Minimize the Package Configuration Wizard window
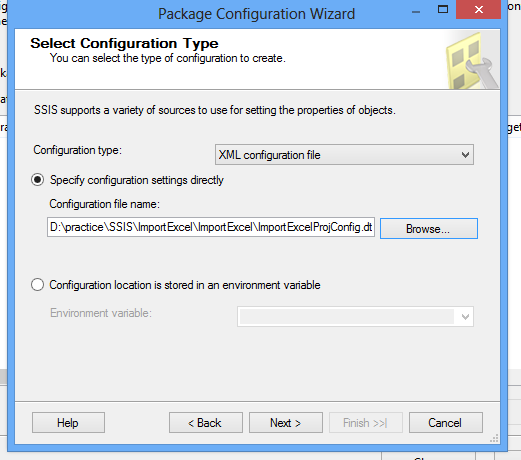This screenshot has width=521, height=460. click(416, 10)
